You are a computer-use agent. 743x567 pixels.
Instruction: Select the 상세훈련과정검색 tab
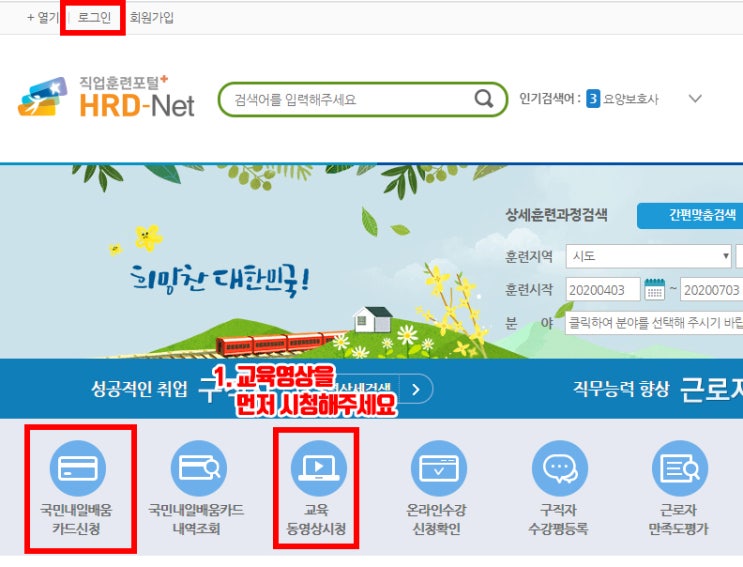coord(556,215)
